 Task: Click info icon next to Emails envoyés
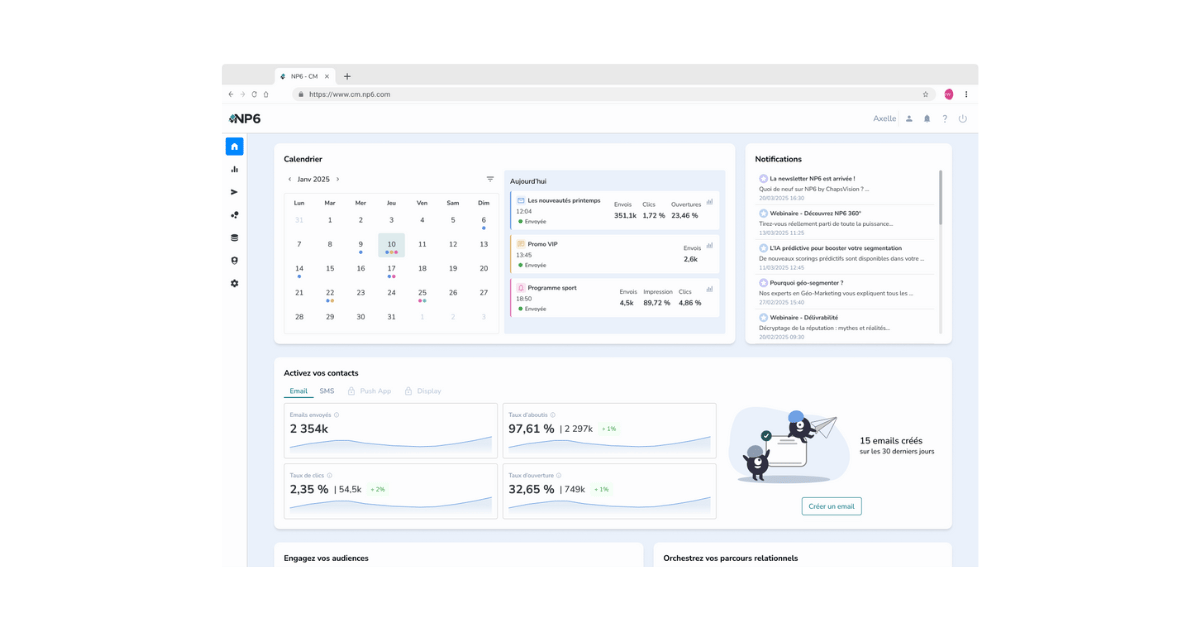click(x=336, y=415)
